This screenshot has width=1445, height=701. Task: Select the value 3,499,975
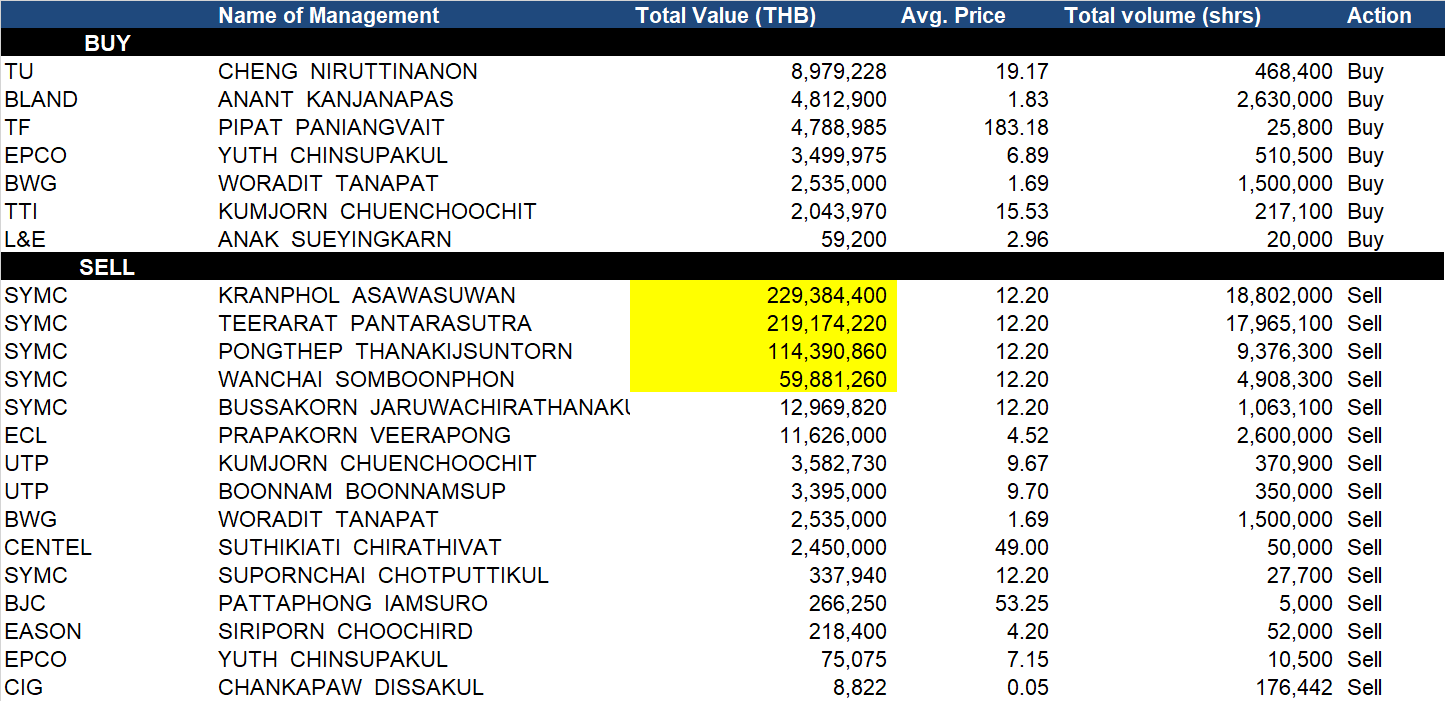838,155
